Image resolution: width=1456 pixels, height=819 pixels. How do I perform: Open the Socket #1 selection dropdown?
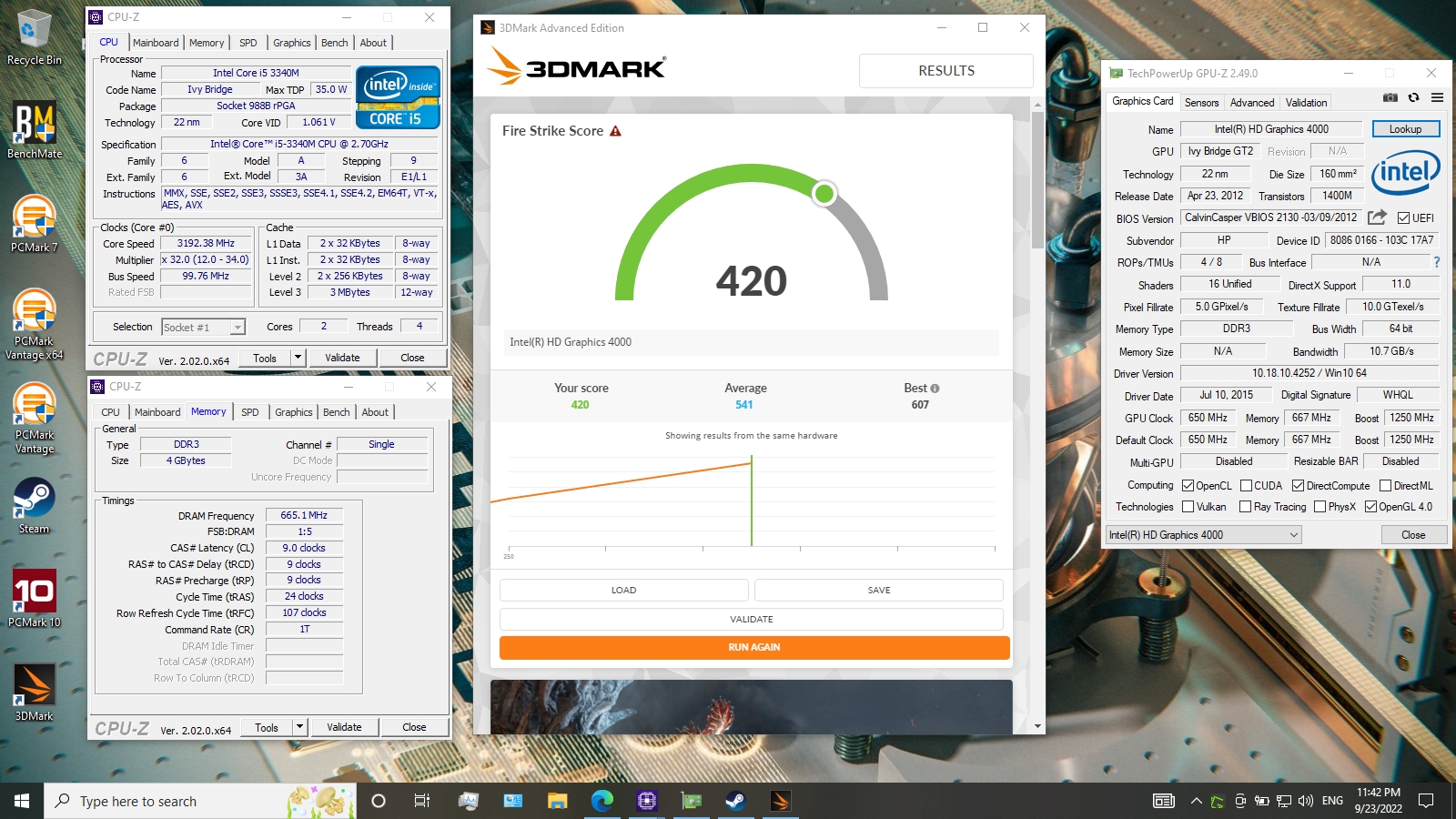pyautogui.click(x=204, y=328)
